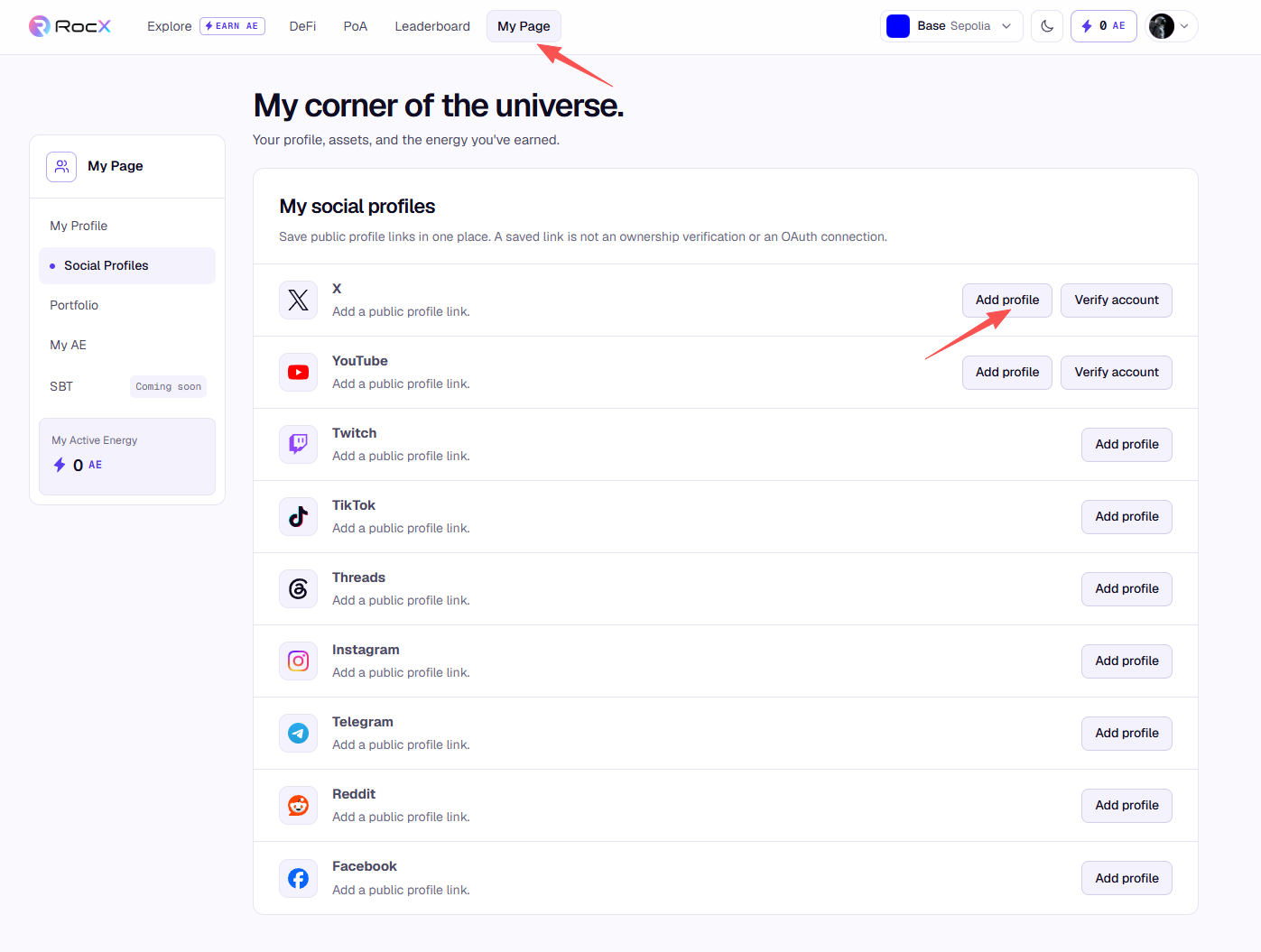The image size is (1261, 952).
Task: Click the Instagram platform icon
Action: coord(298,661)
